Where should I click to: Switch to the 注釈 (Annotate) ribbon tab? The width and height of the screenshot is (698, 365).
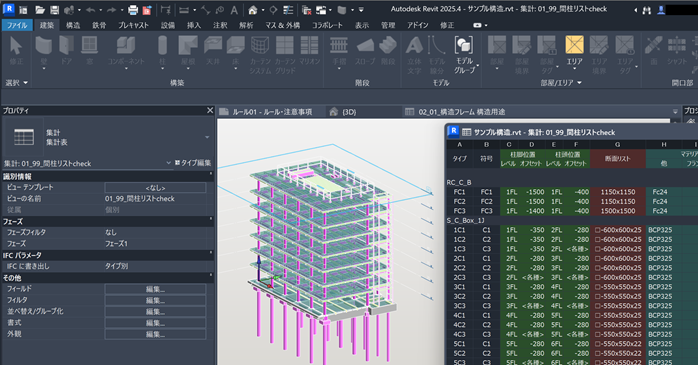220,25
